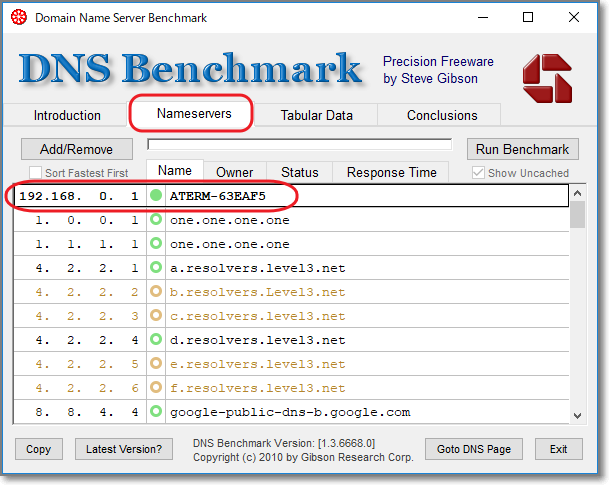Image resolution: width=609 pixels, height=485 pixels.
Task: Click the status circle for 4.2.2.4
Action: [155, 340]
